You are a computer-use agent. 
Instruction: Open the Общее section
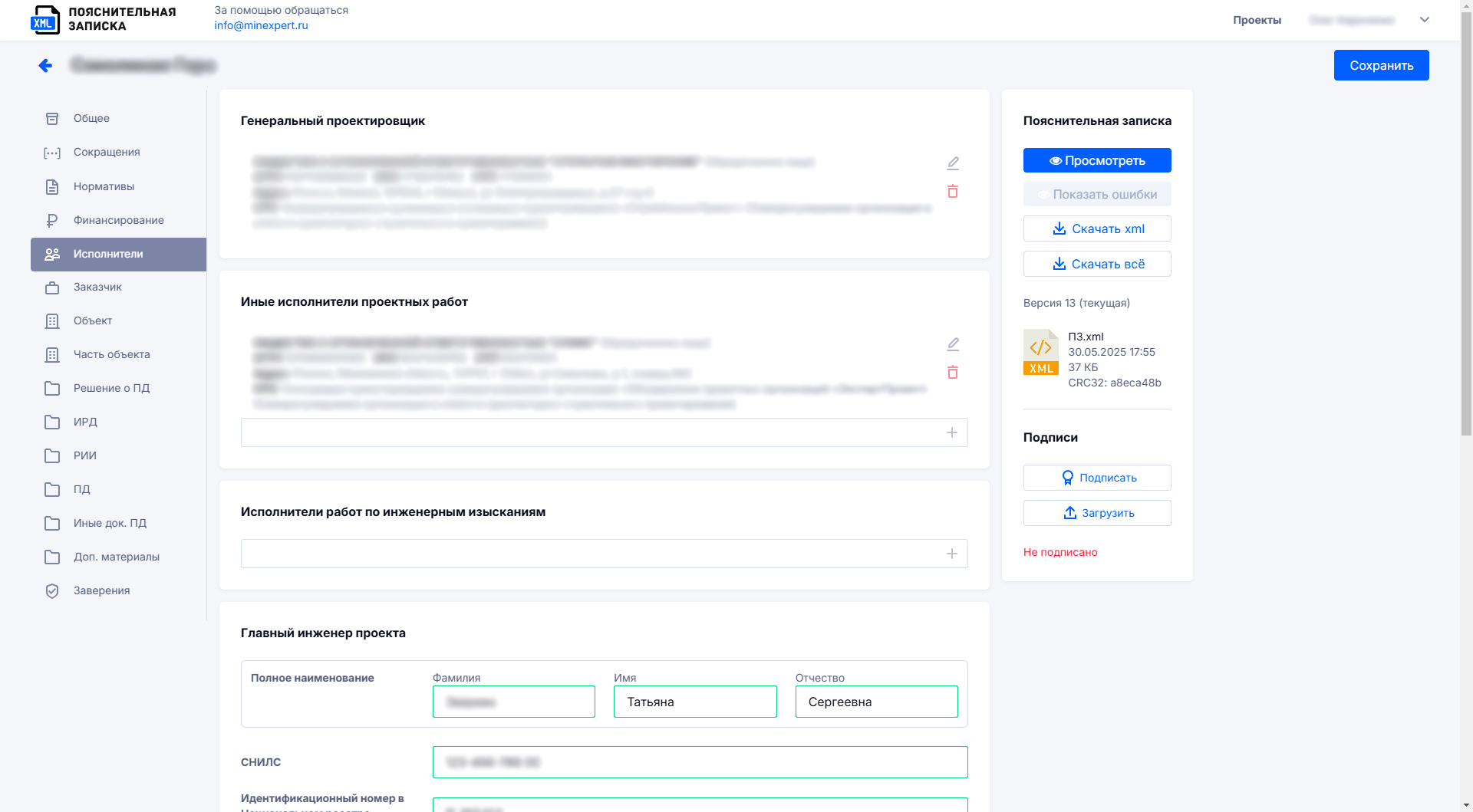click(x=118, y=118)
